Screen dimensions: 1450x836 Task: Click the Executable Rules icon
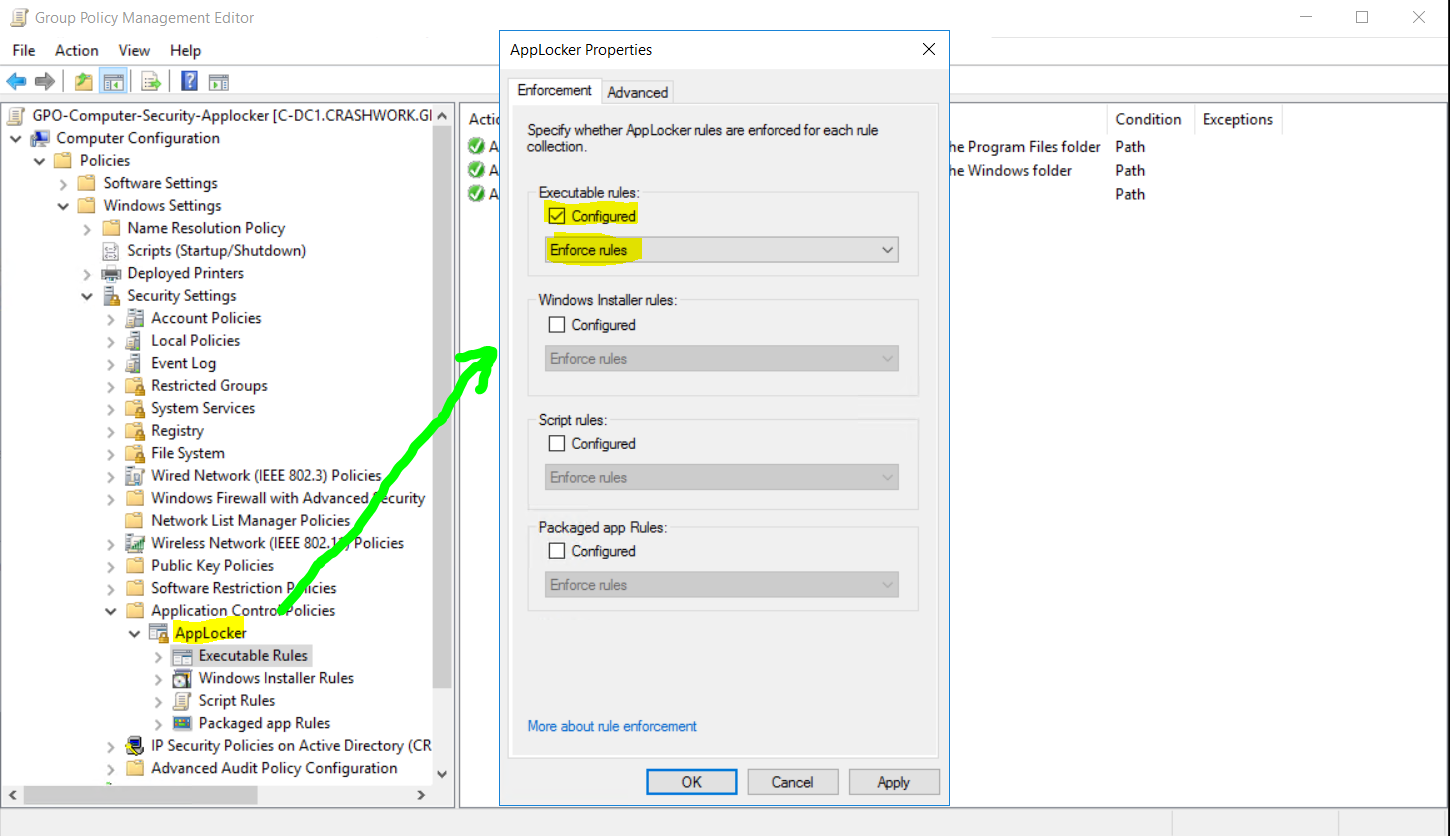182,656
